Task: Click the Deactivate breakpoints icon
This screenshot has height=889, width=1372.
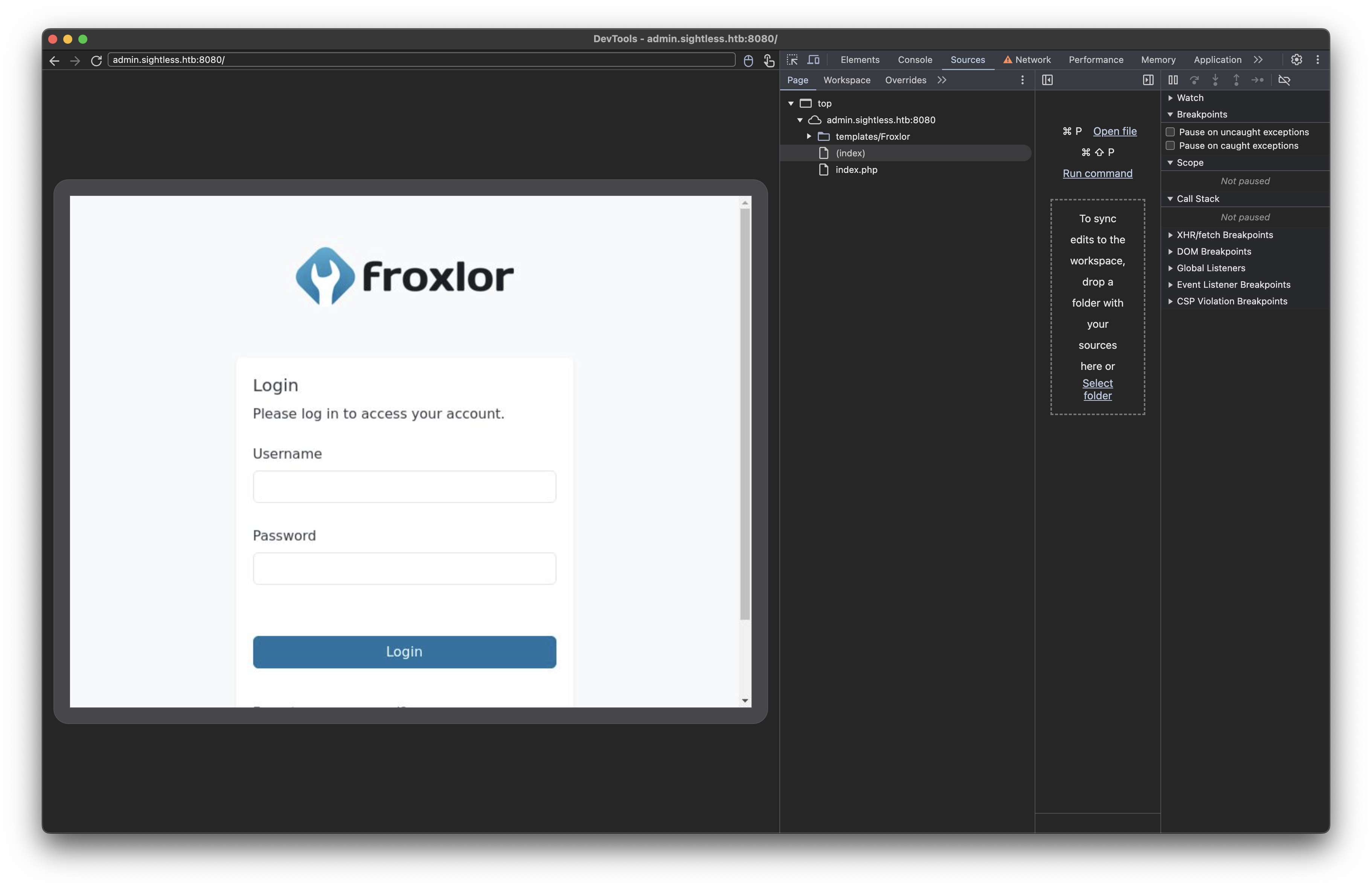Action: [1285, 80]
